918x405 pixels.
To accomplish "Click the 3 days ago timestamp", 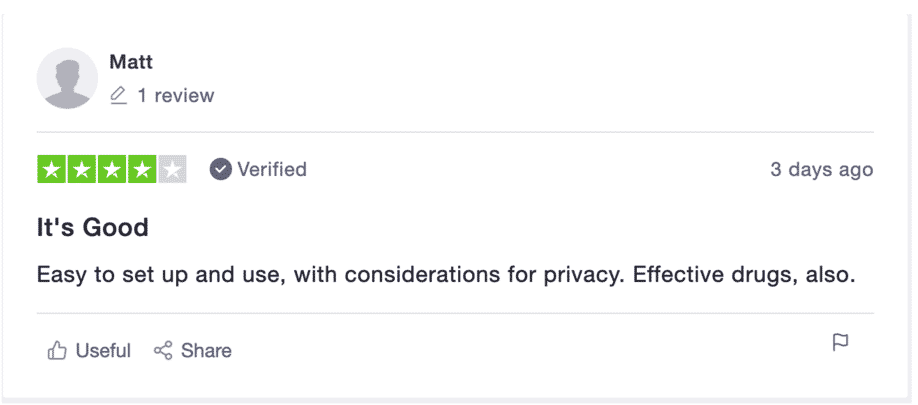I will click(822, 169).
